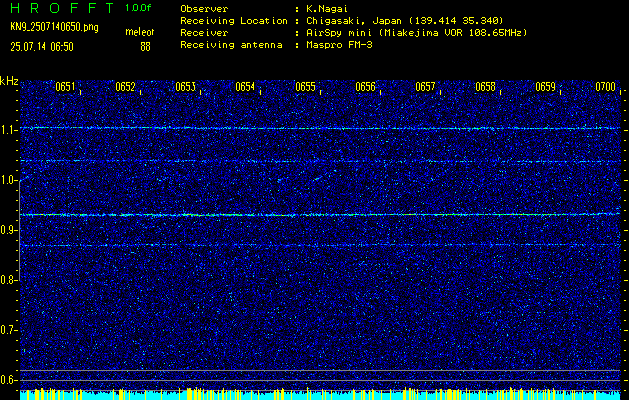Click the kHz axis unit label
Screen dimensions: 629x400
click(x=9, y=81)
